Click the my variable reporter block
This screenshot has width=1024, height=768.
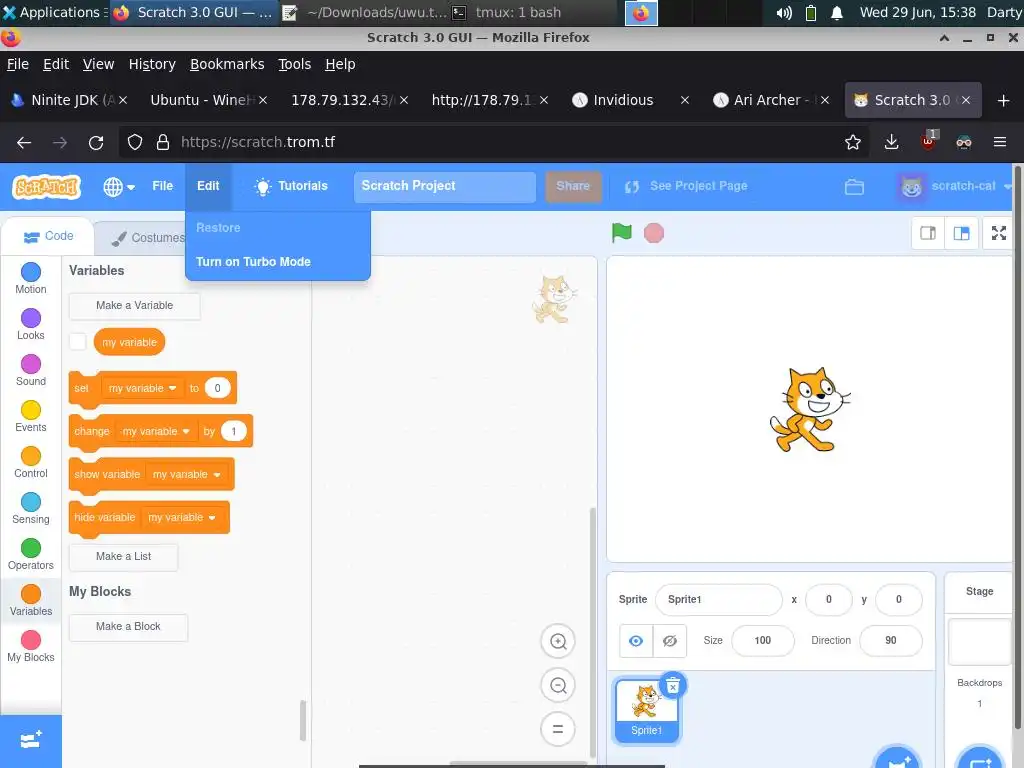[x=129, y=342]
